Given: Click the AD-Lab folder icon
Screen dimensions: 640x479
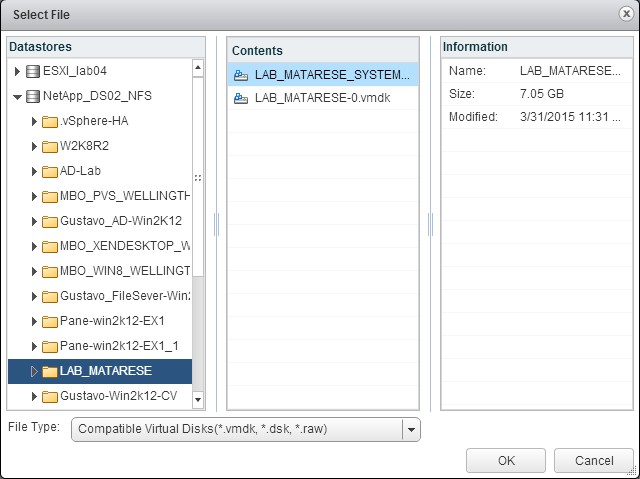Looking at the screenshot, I should click(49, 171).
